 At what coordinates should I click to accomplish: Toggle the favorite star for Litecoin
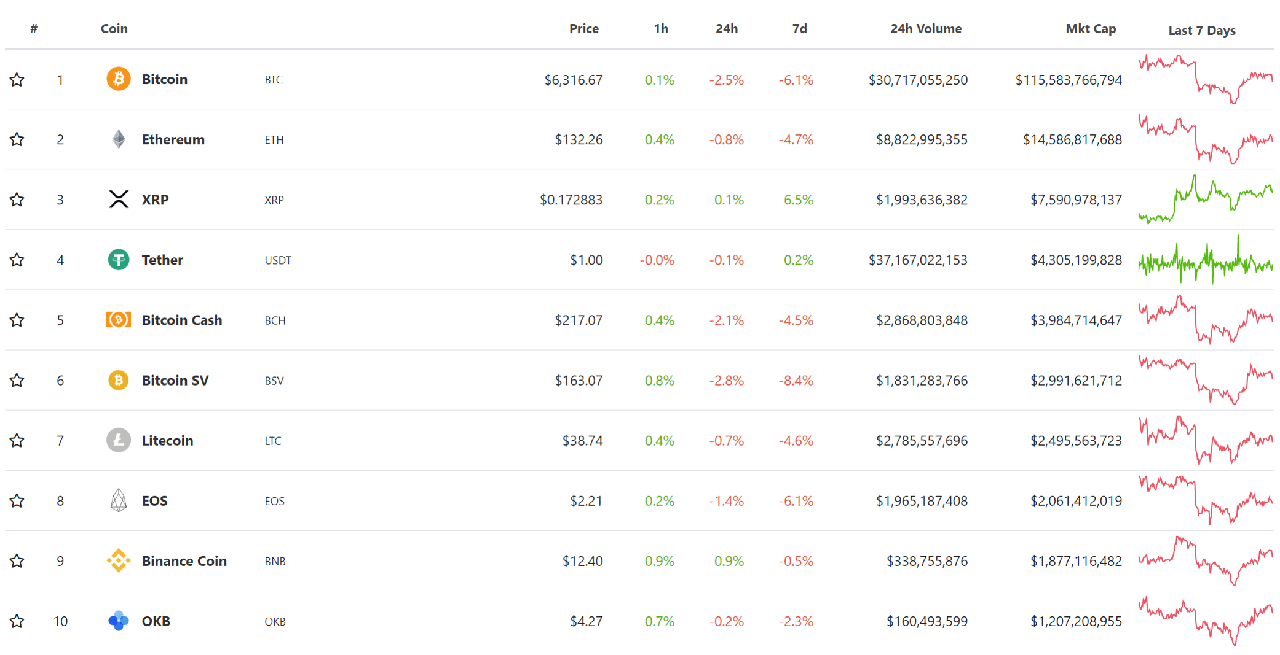(x=17, y=440)
